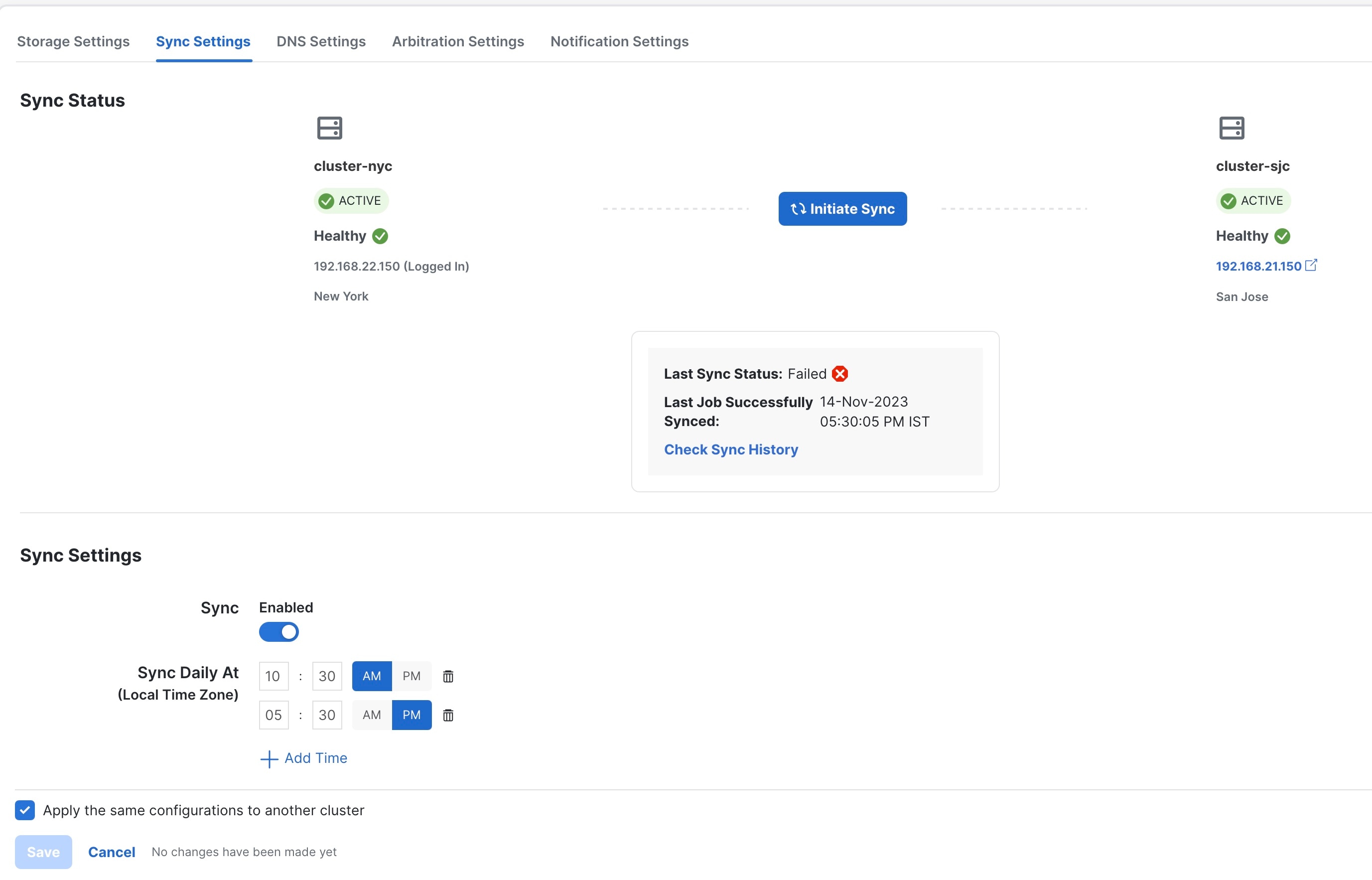The image size is (1372, 880).
Task: Select AM for the 05:30 sync time
Action: 372,715
